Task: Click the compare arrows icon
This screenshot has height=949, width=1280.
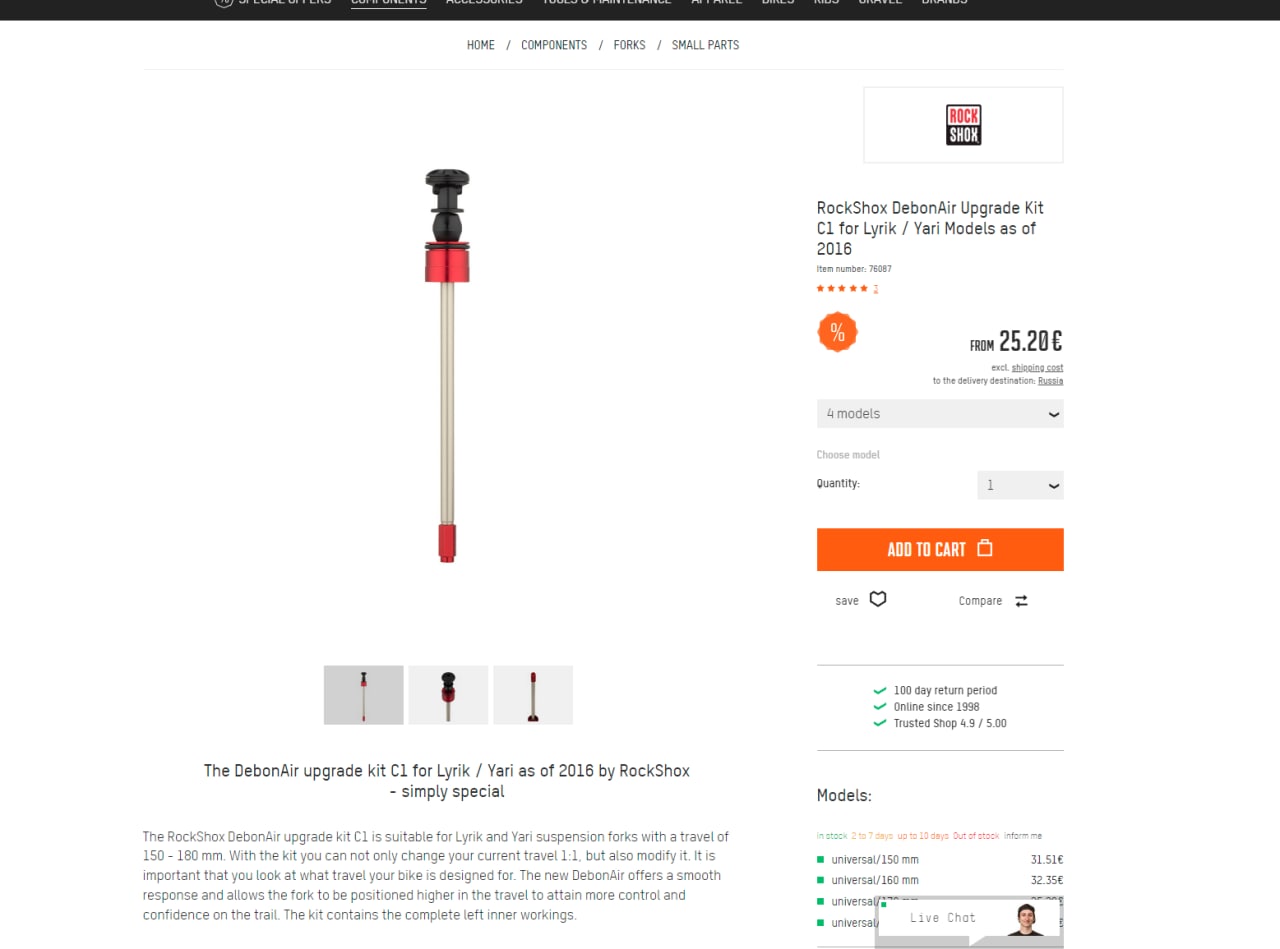Action: (x=1021, y=601)
